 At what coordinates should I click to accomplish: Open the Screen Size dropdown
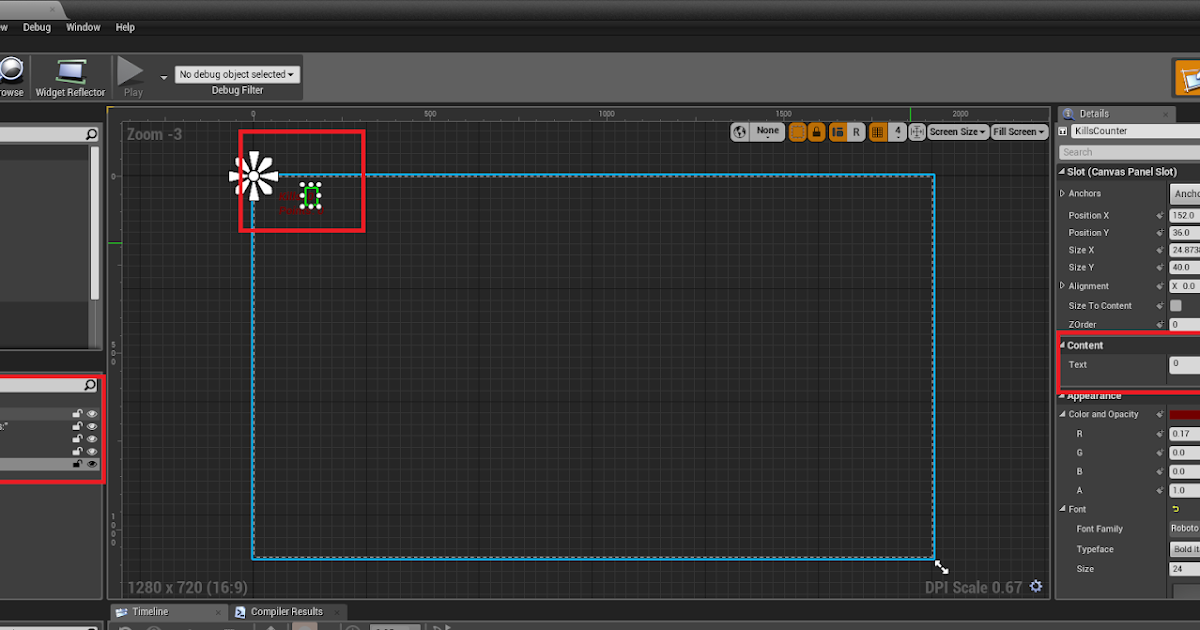click(x=957, y=131)
